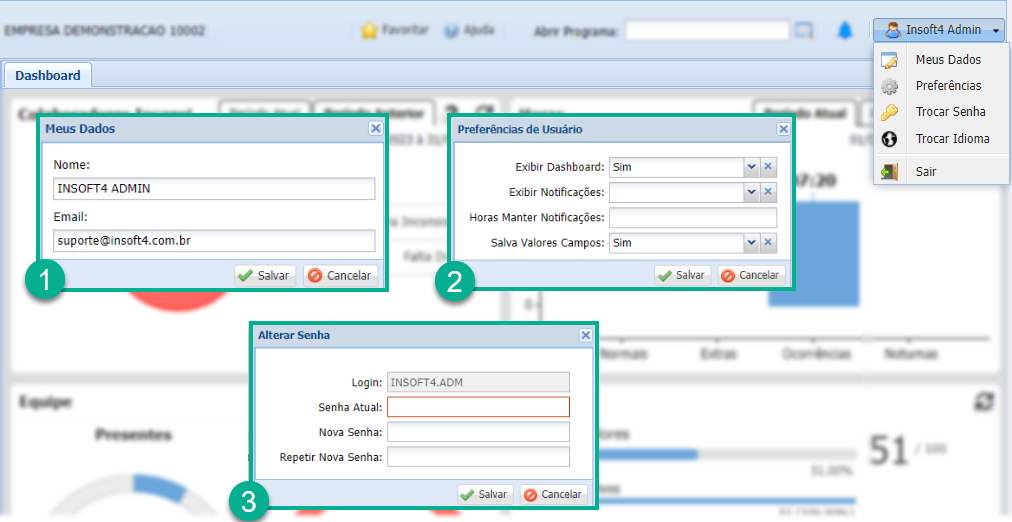Select Meus Dados from user menu
The width and height of the screenshot is (1012, 522).
tap(947, 60)
